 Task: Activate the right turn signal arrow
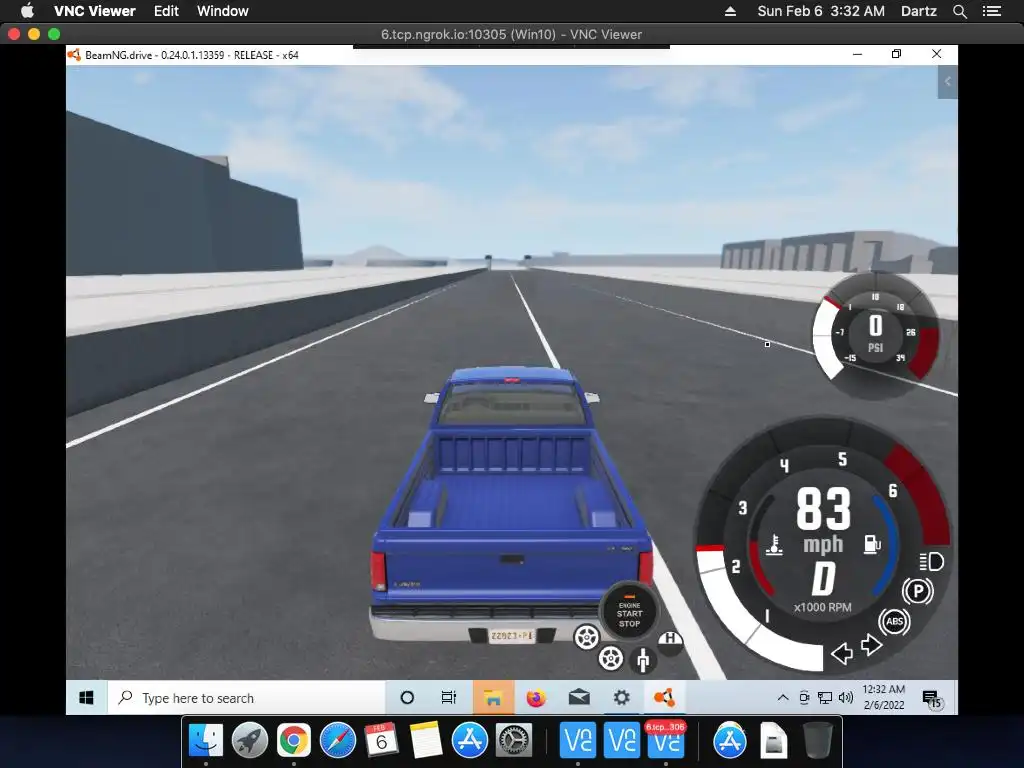[871, 645]
